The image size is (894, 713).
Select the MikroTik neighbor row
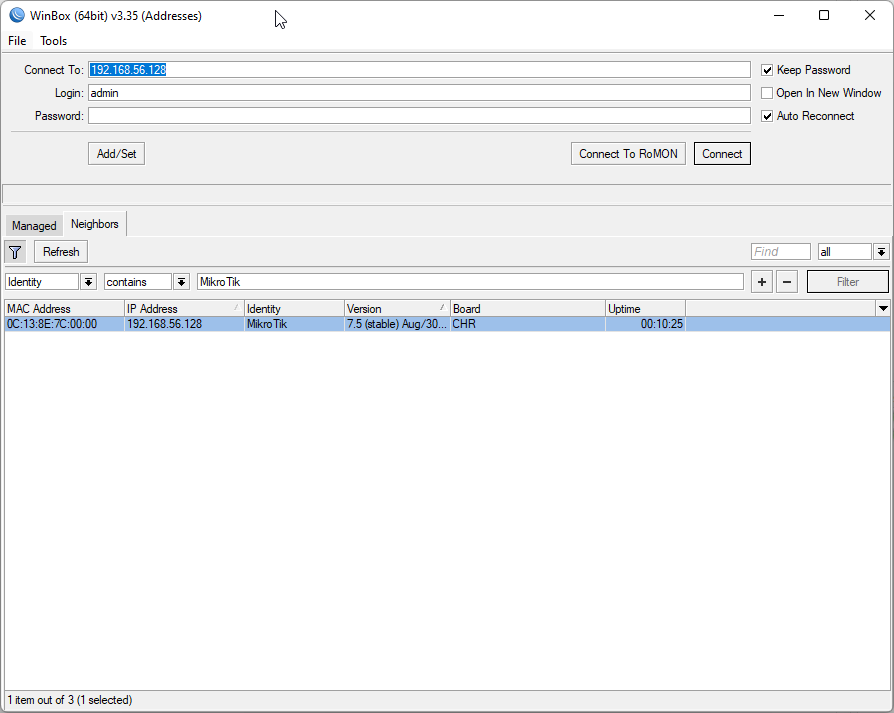click(300, 323)
